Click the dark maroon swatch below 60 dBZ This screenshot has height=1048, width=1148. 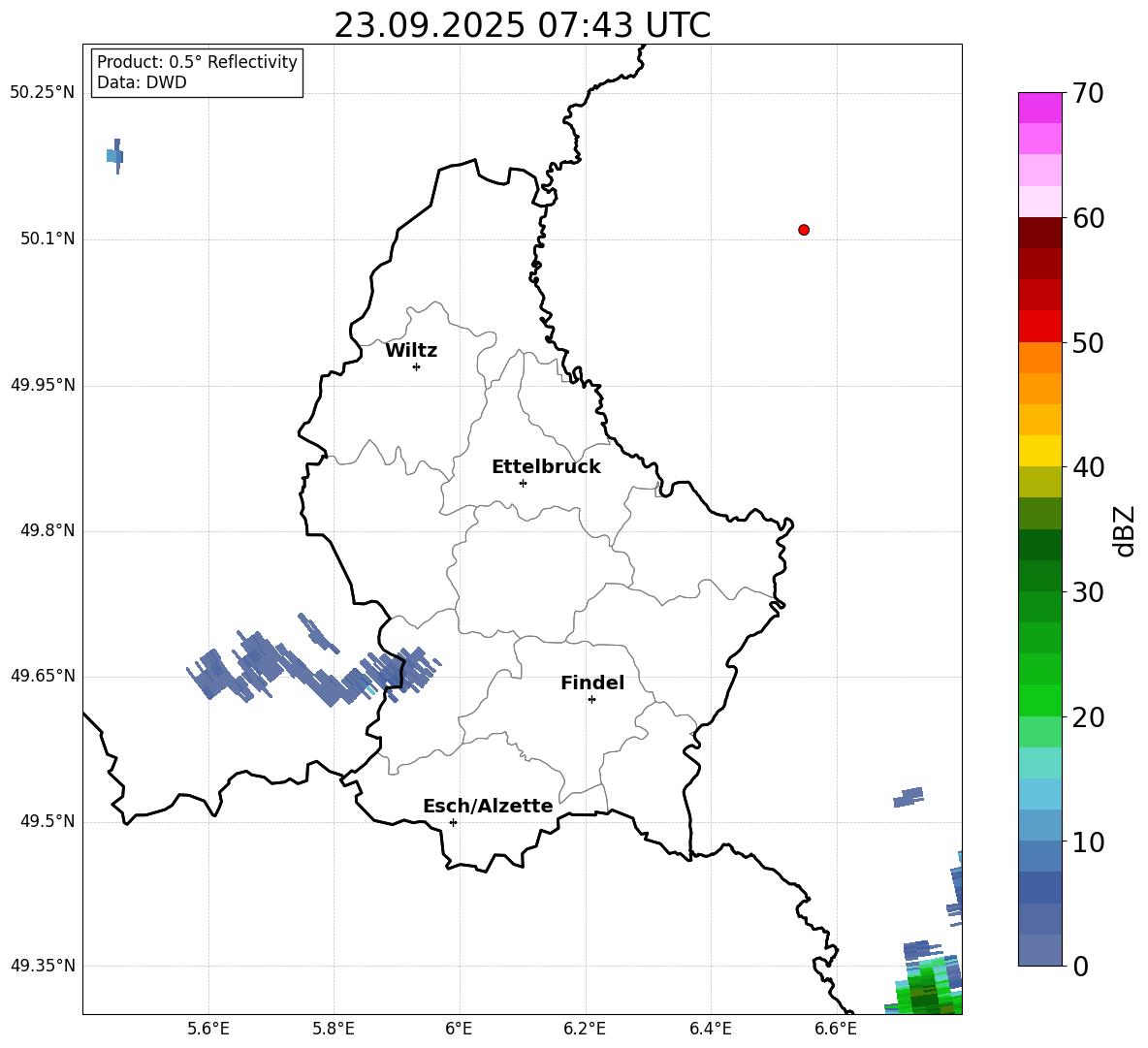(1039, 233)
